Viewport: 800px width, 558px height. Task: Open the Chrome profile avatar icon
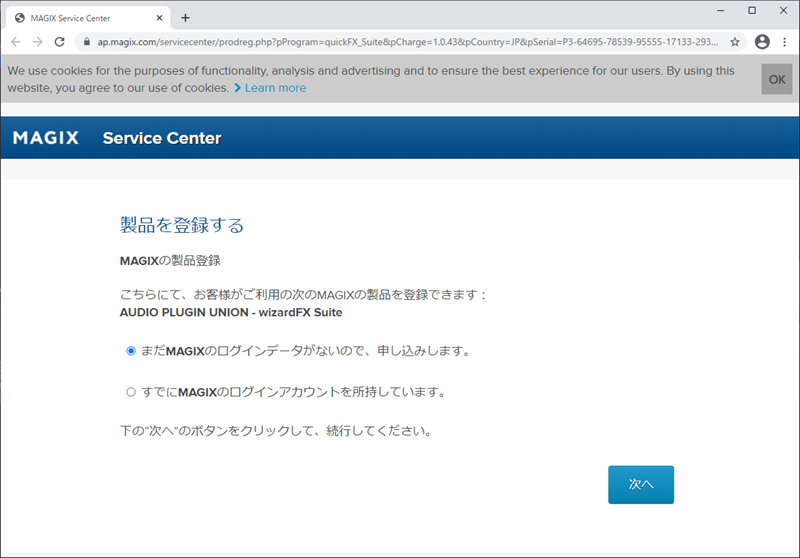point(762,42)
